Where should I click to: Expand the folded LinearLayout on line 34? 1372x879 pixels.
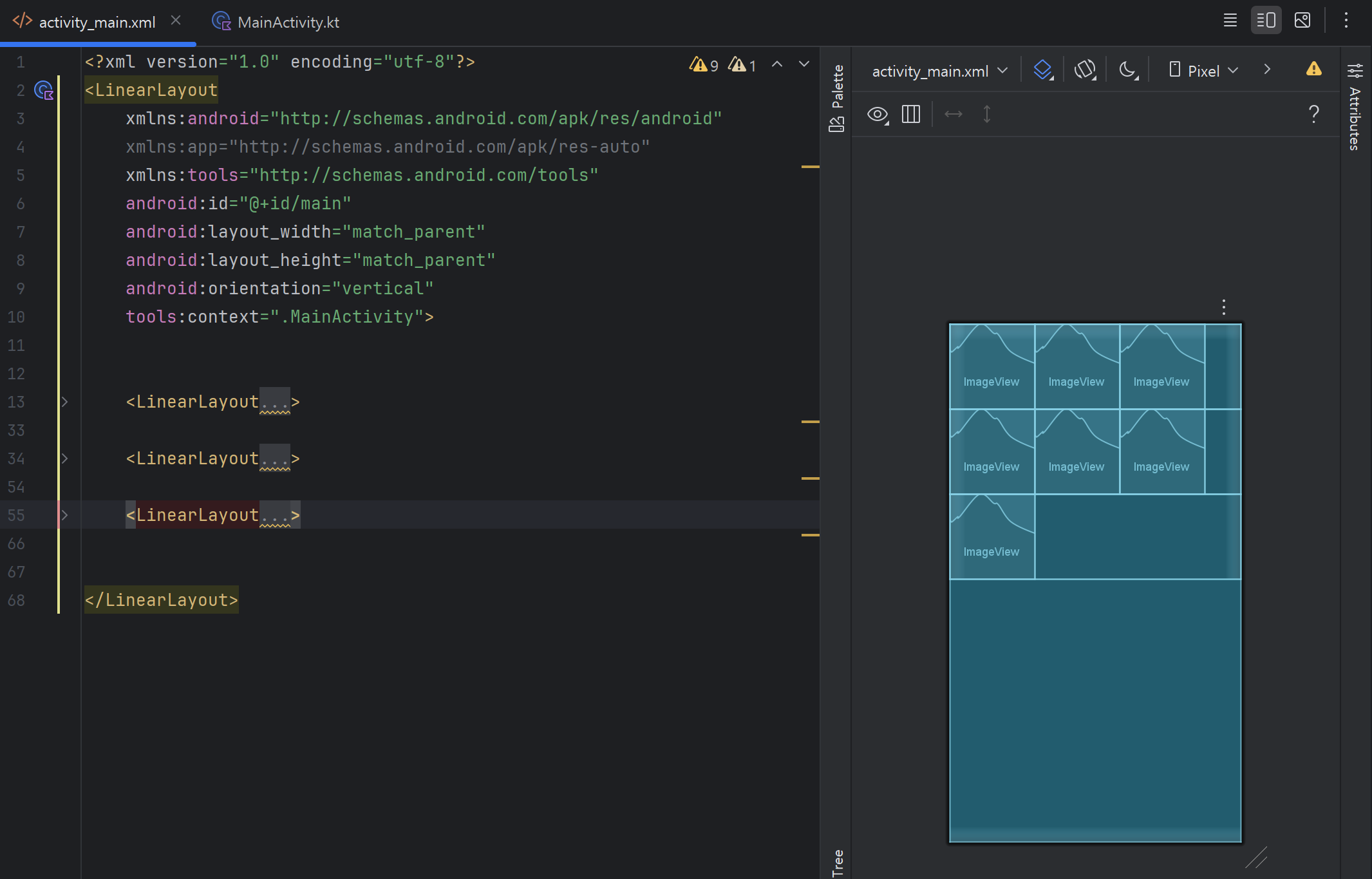64,458
